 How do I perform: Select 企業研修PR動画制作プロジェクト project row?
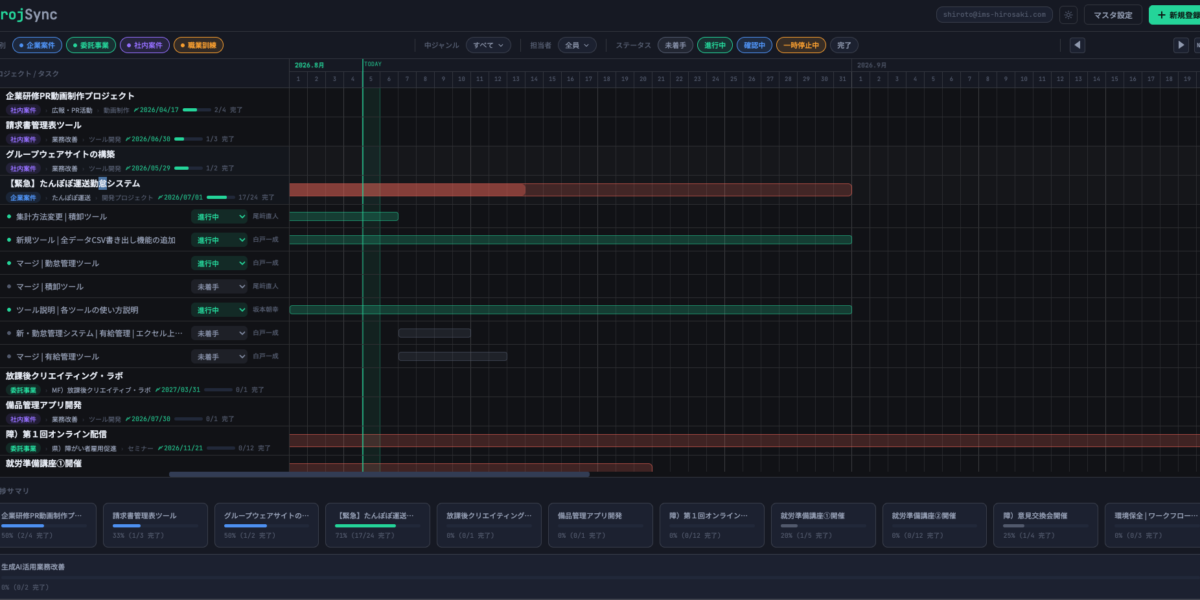point(145,102)
